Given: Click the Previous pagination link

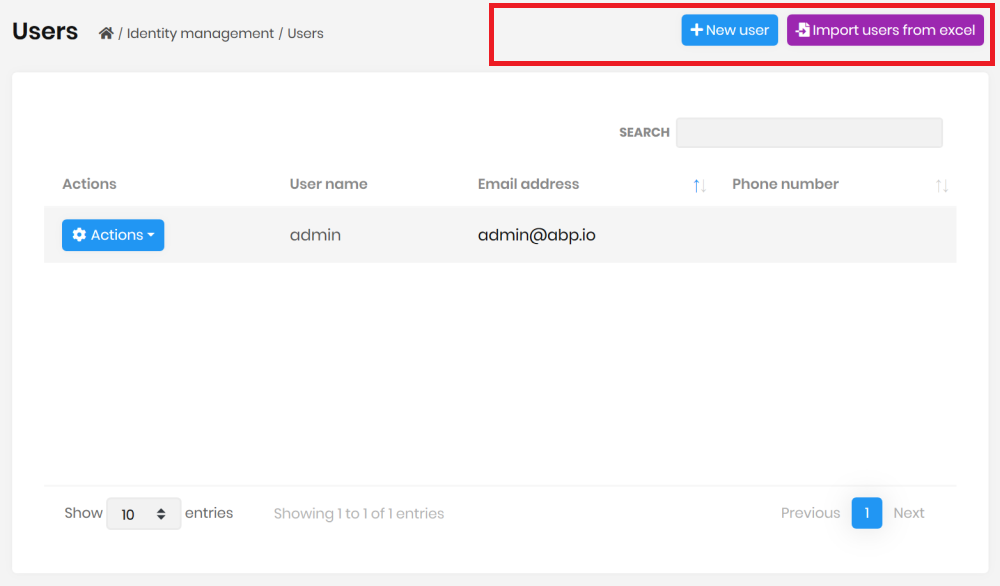Looking at the screenshot, I should click(x=810, y=513).
